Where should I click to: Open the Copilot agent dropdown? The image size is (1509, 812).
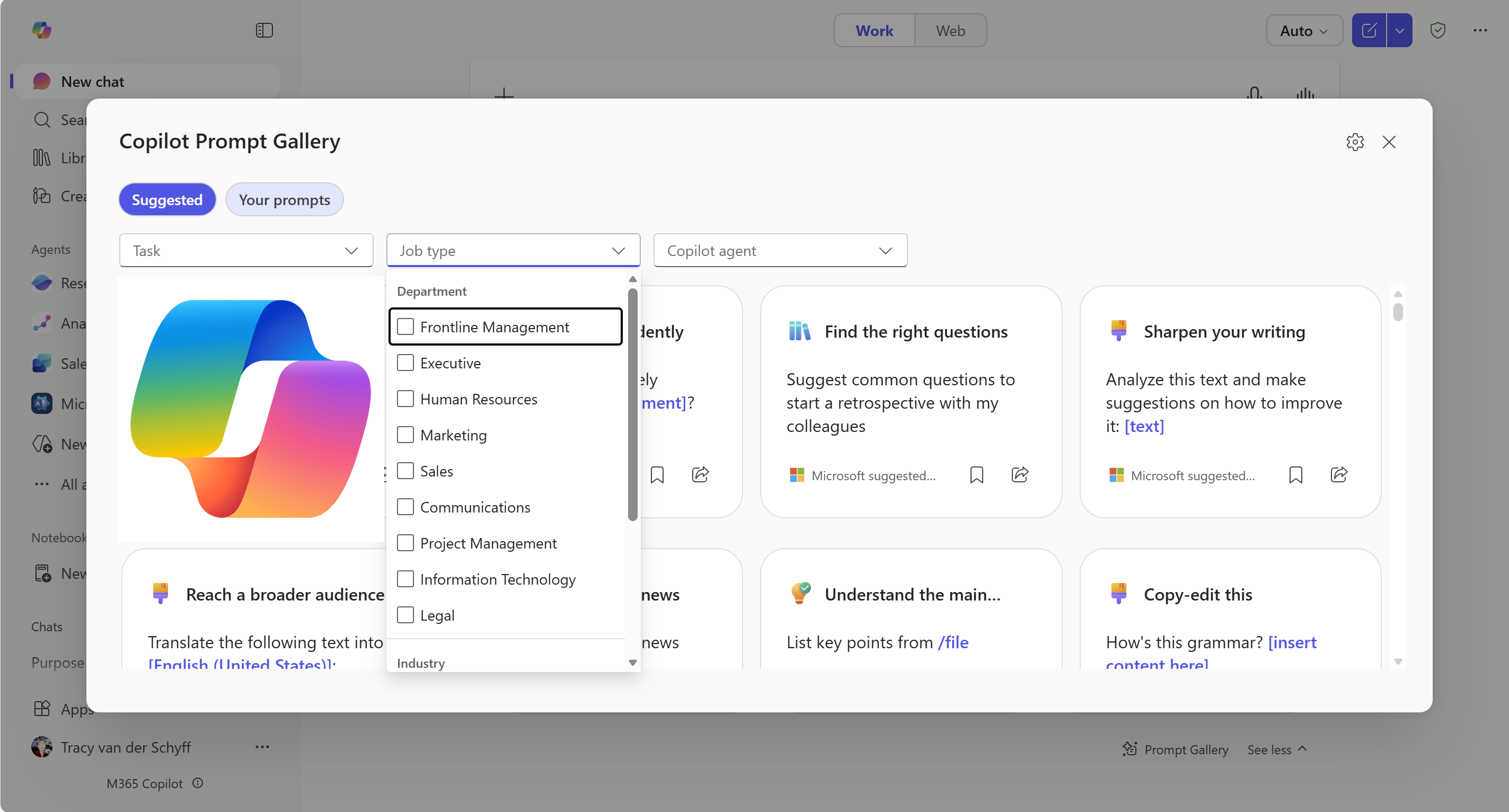pos(780,251)
